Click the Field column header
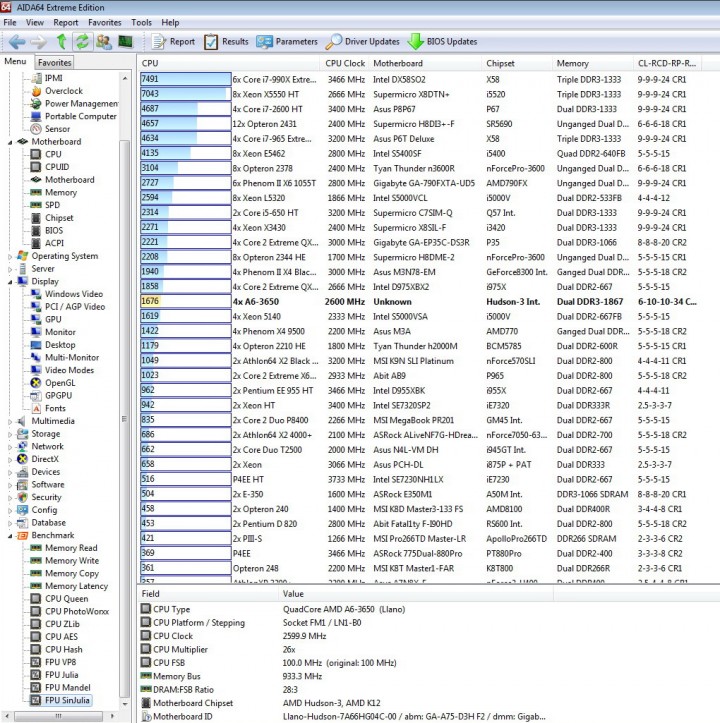The width and height of the screenshot is (720, 723). (x=208, y=594)
